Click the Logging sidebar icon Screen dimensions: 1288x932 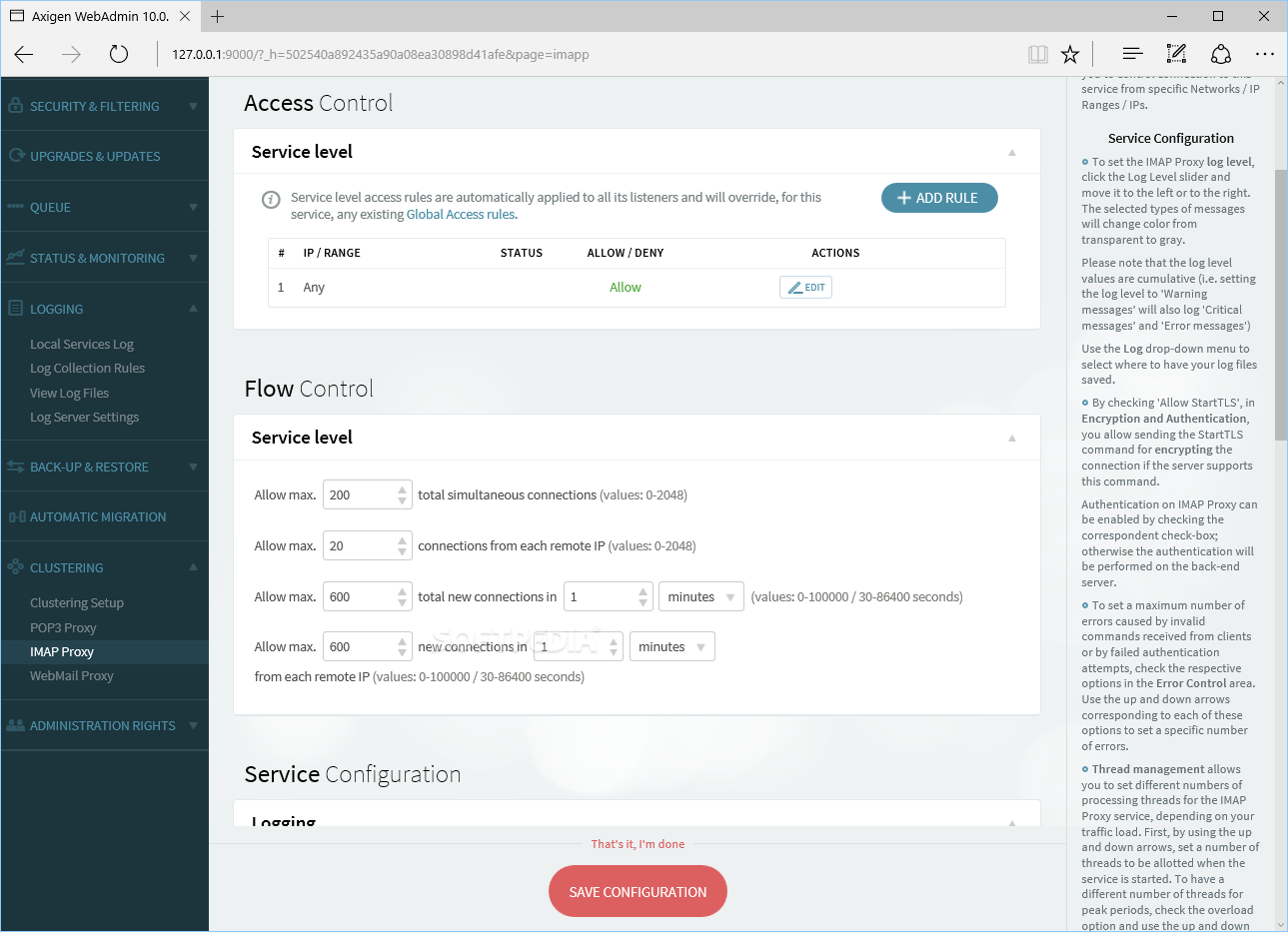[15, 308]
